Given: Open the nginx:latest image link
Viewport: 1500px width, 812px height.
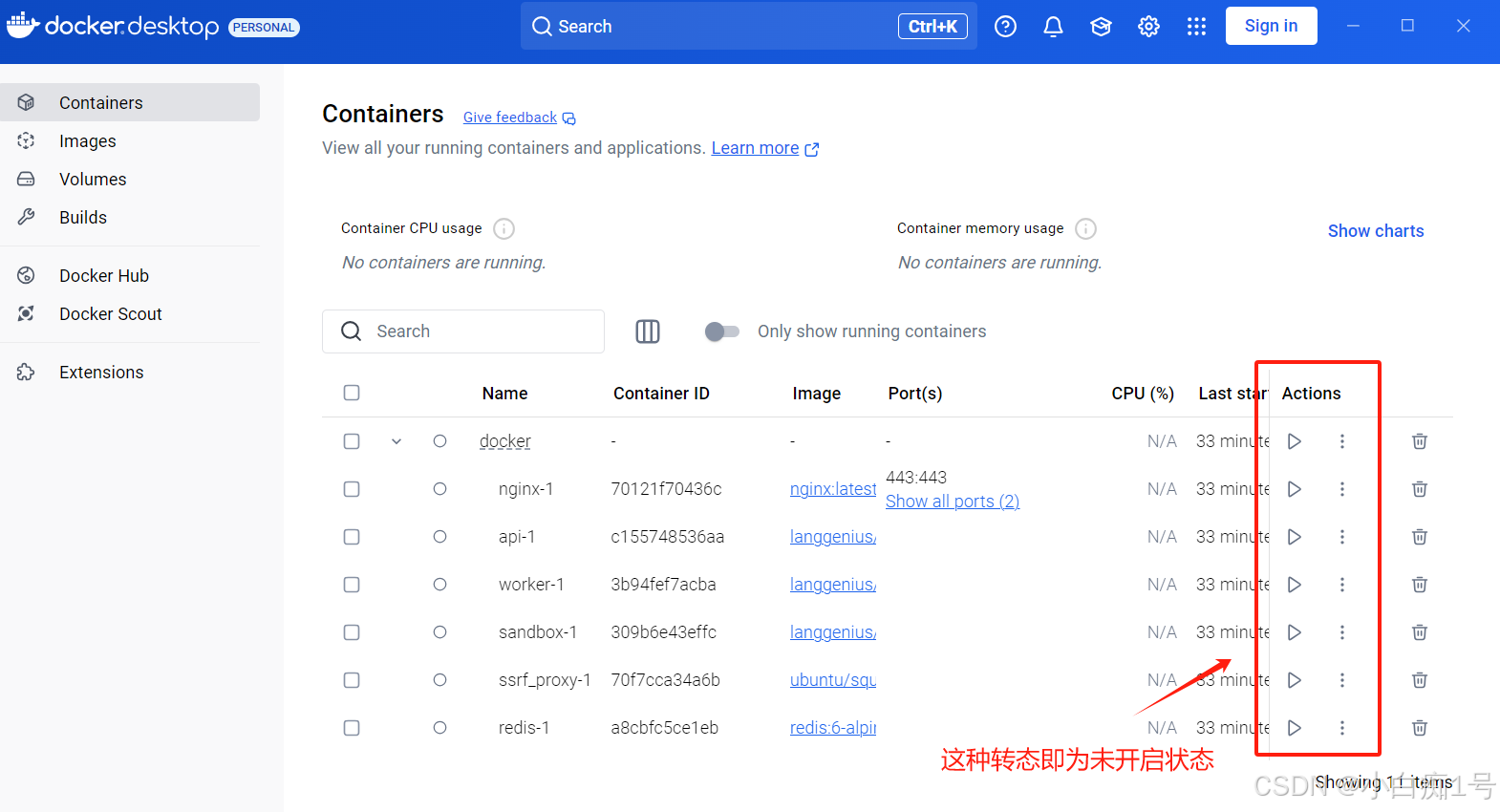Looking at the screenshot, I should [833, 489].
